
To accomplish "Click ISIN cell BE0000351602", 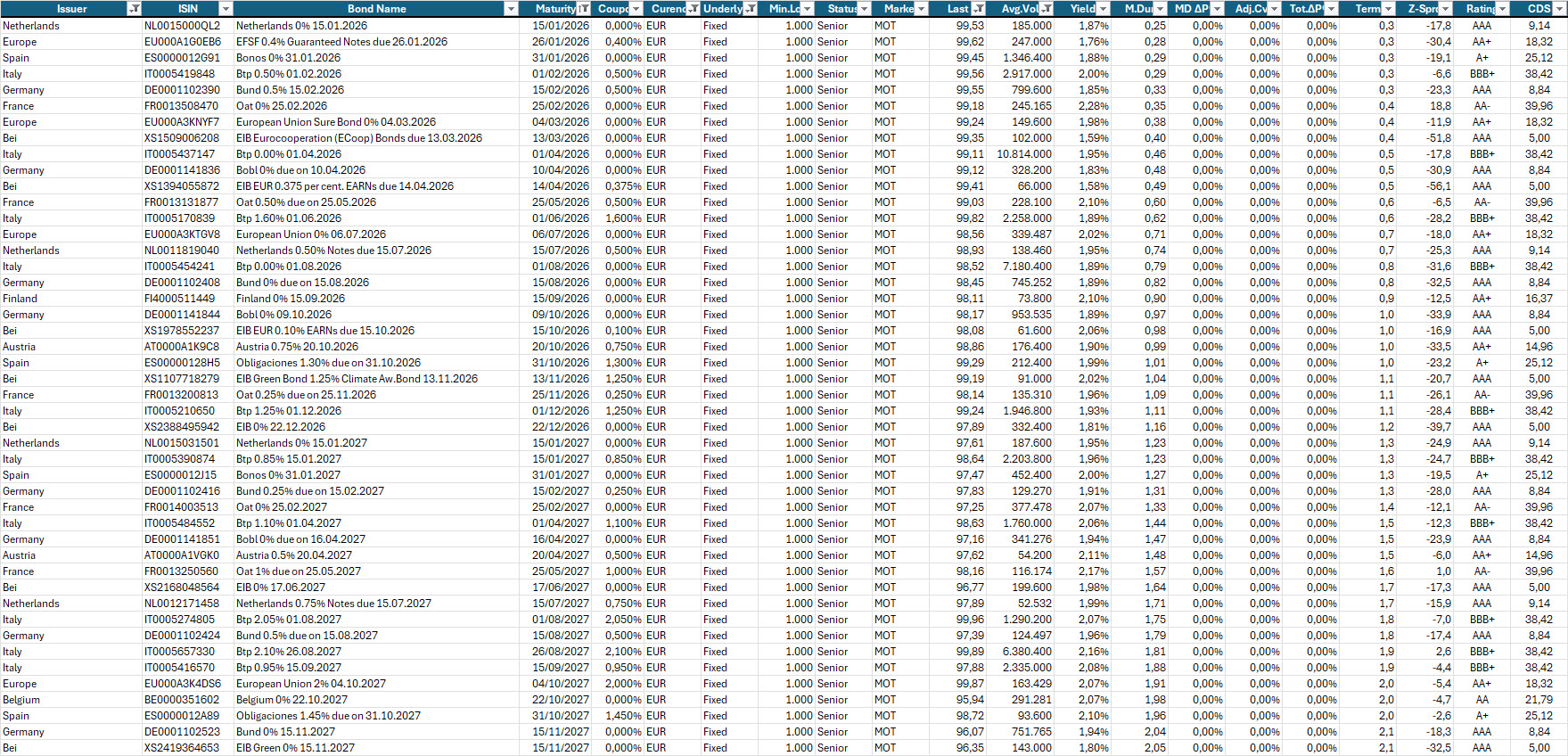I will click(182, 700).
